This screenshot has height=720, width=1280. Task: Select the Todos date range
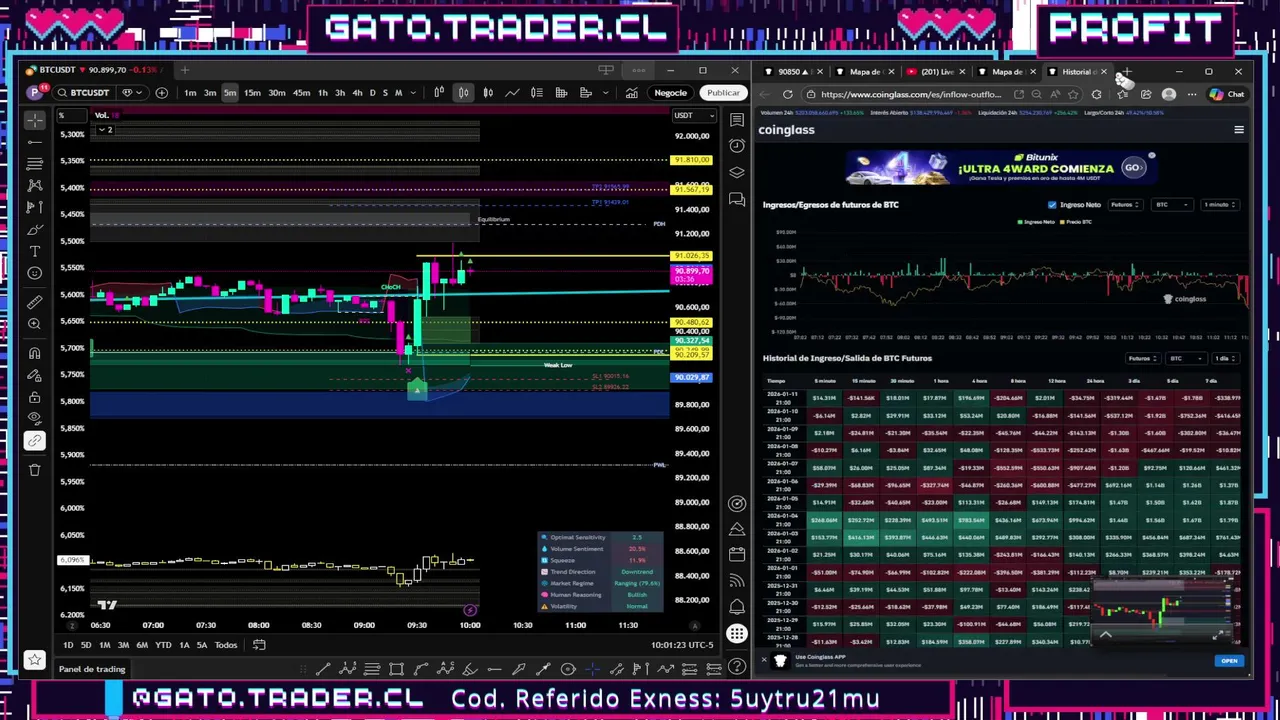[226, 645]
